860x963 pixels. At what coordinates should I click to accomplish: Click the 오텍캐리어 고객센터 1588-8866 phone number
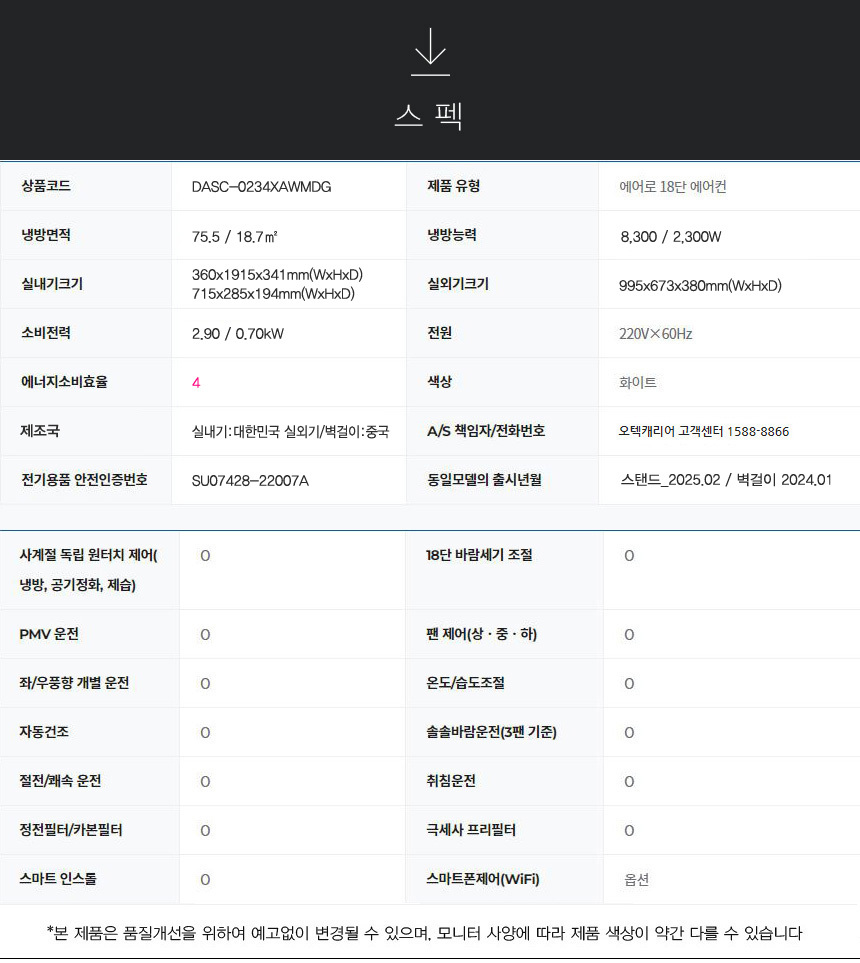coord(703,432)
